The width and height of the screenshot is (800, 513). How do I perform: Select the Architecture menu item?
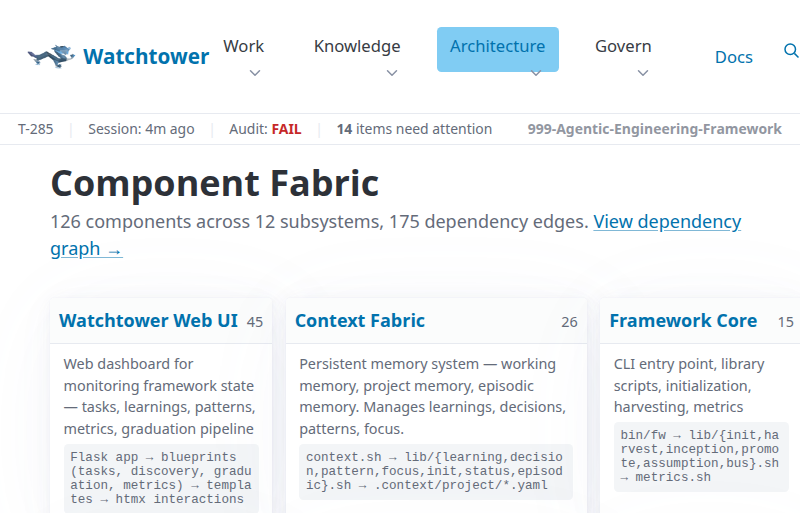click(x=497, y=49)
